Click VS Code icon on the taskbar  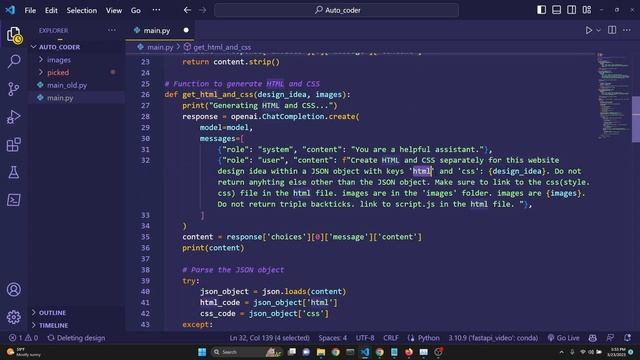pos(365,352)
